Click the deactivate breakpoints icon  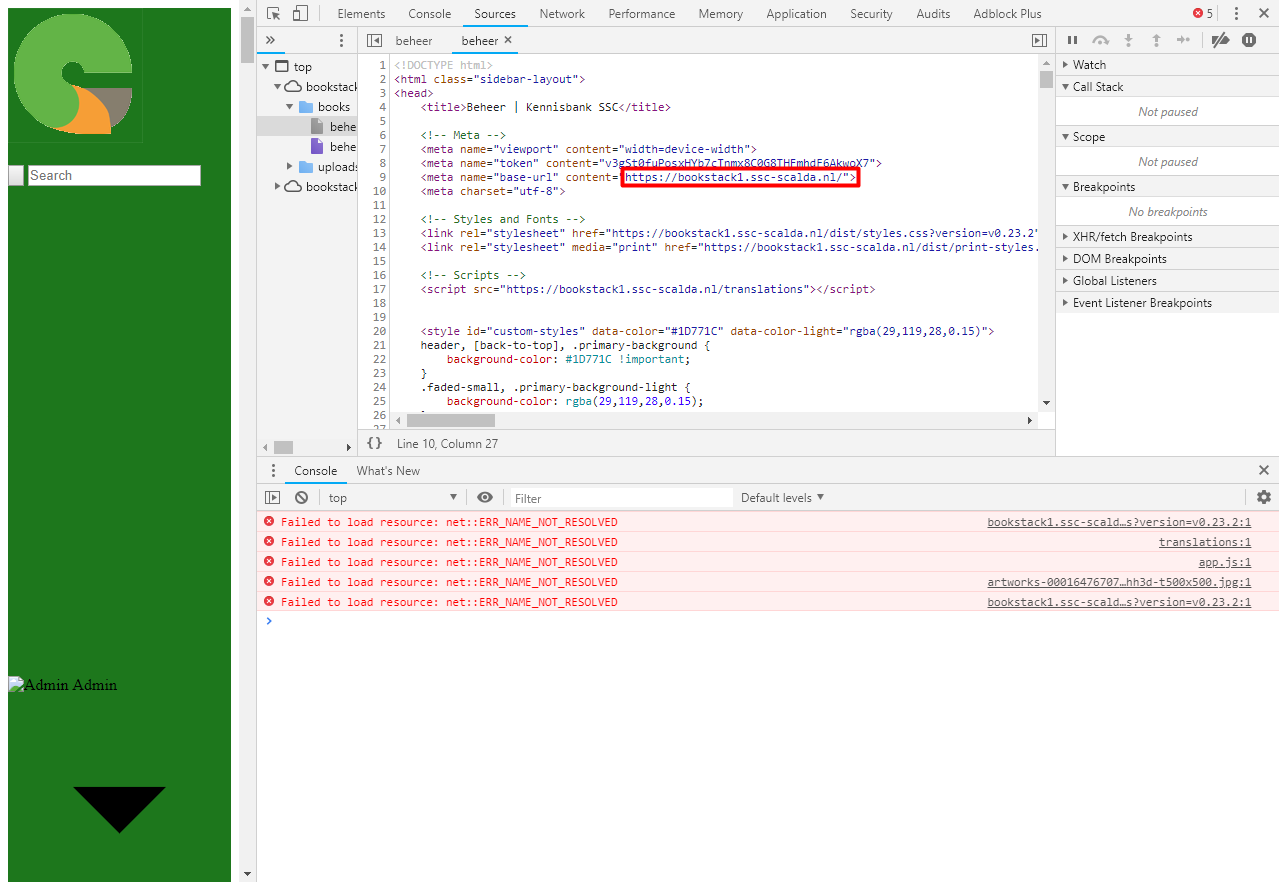(1219, 40)
